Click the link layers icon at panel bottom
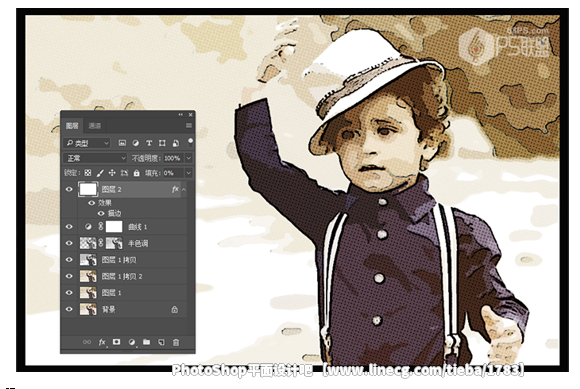580x389 pixels. [x=87, y=342]
